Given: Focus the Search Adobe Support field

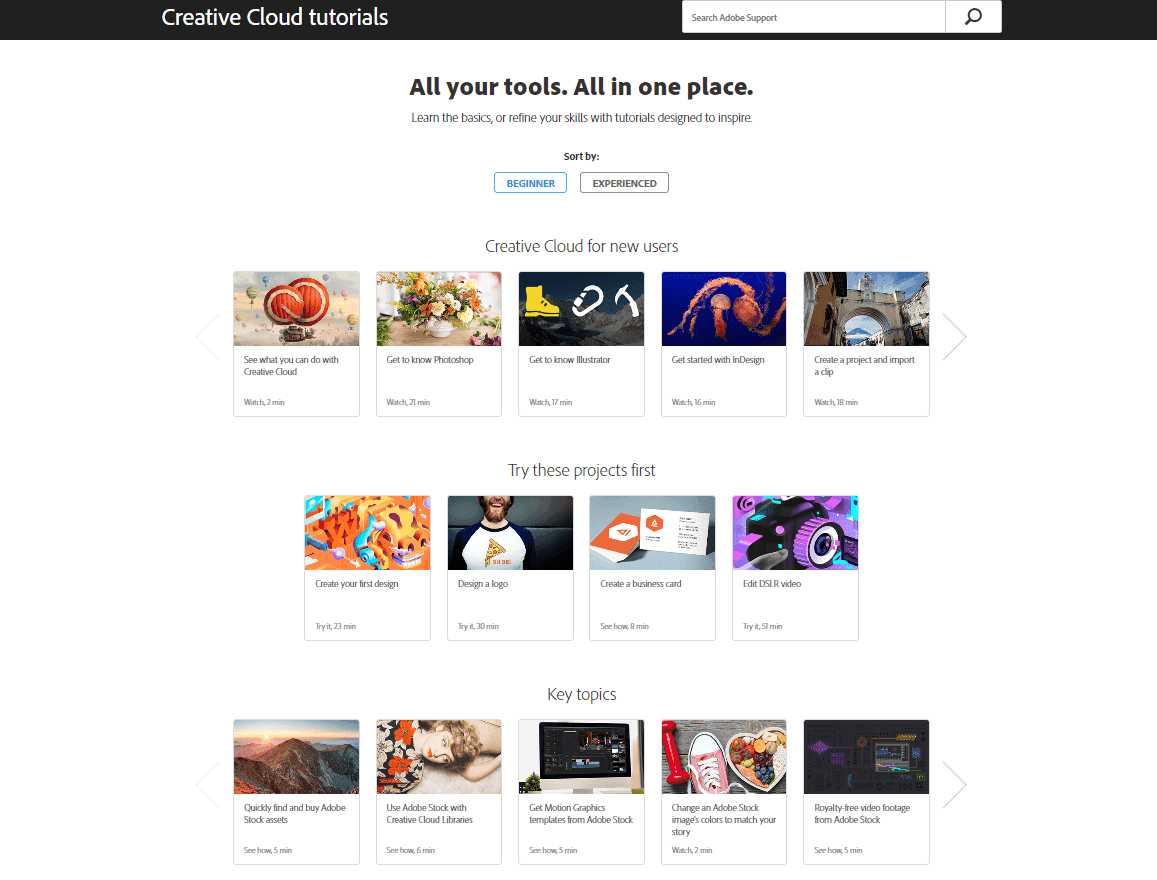Looking at the screenshot, I should tap(813, 17).
